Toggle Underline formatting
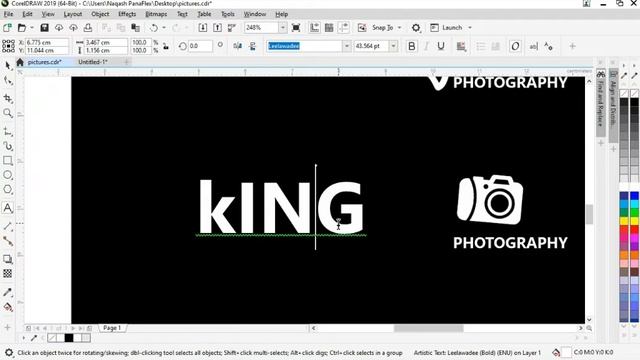Screen dimensions: 640x360 point(441,46)
